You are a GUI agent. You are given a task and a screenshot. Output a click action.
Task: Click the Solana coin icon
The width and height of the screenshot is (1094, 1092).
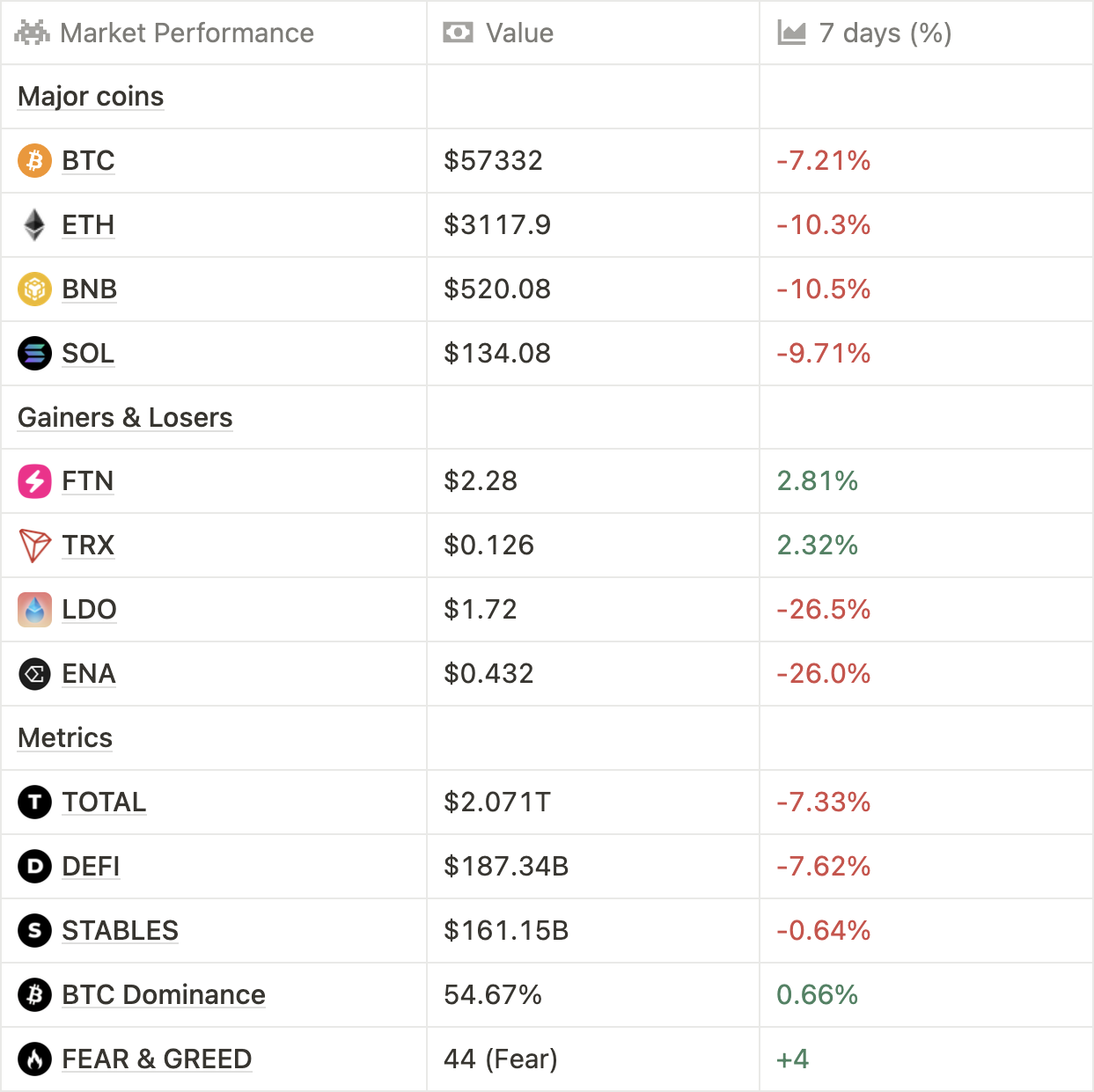tap(34, 354)
